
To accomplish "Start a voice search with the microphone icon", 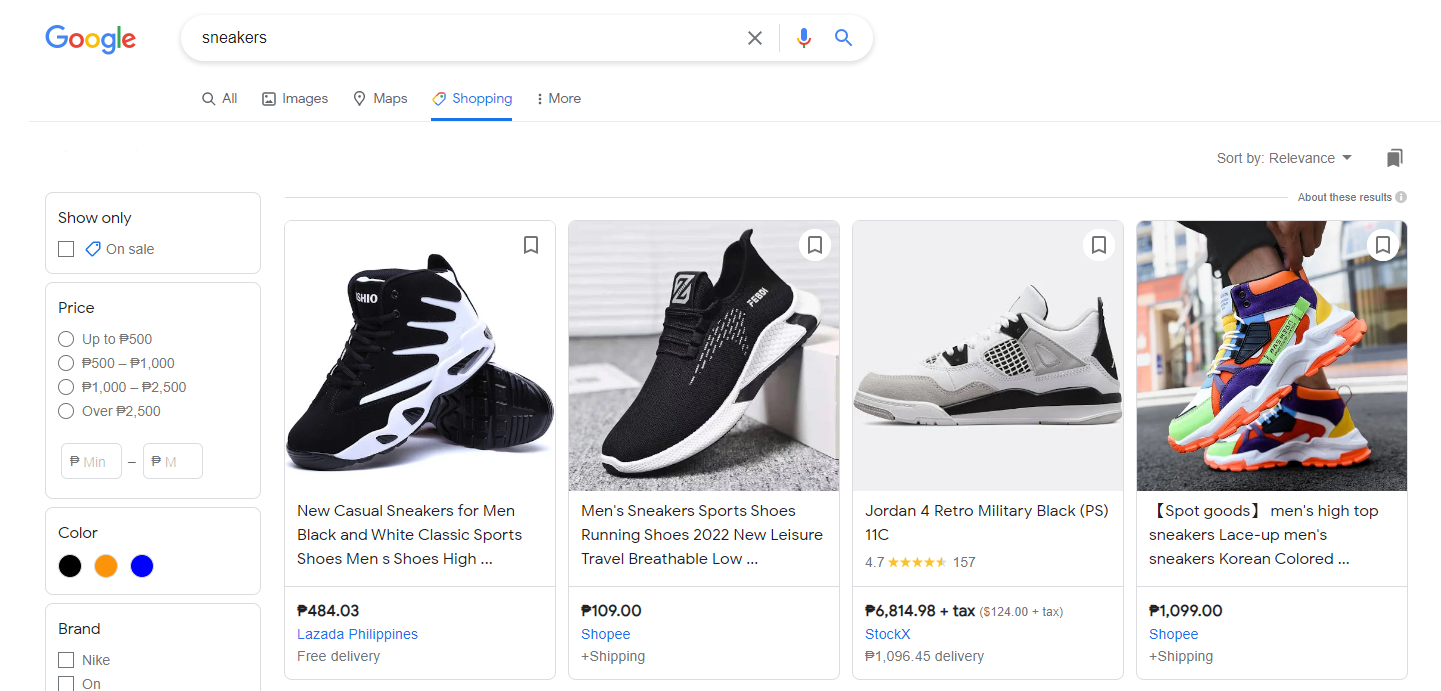I will pos(804,37).
